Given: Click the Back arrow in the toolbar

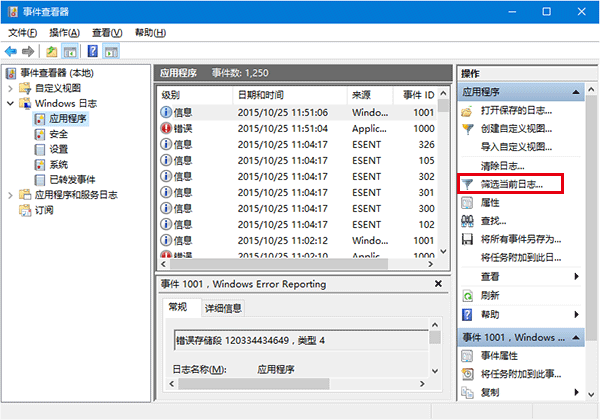Looking at the screenshot, I should (x=11, y=50).
